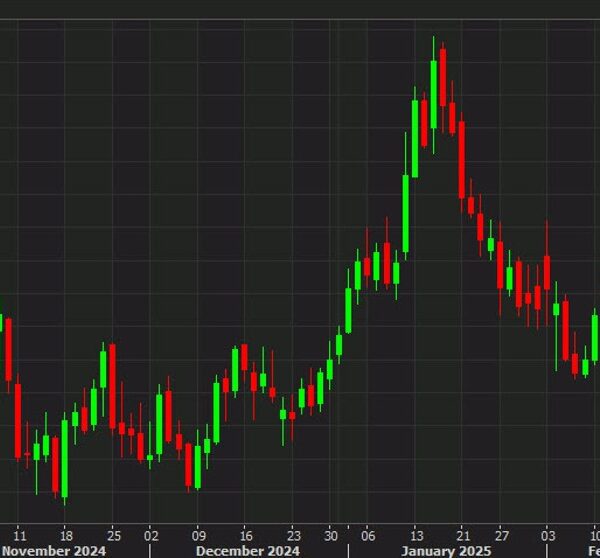Select the 16 date tick in December

pos(246,534)
